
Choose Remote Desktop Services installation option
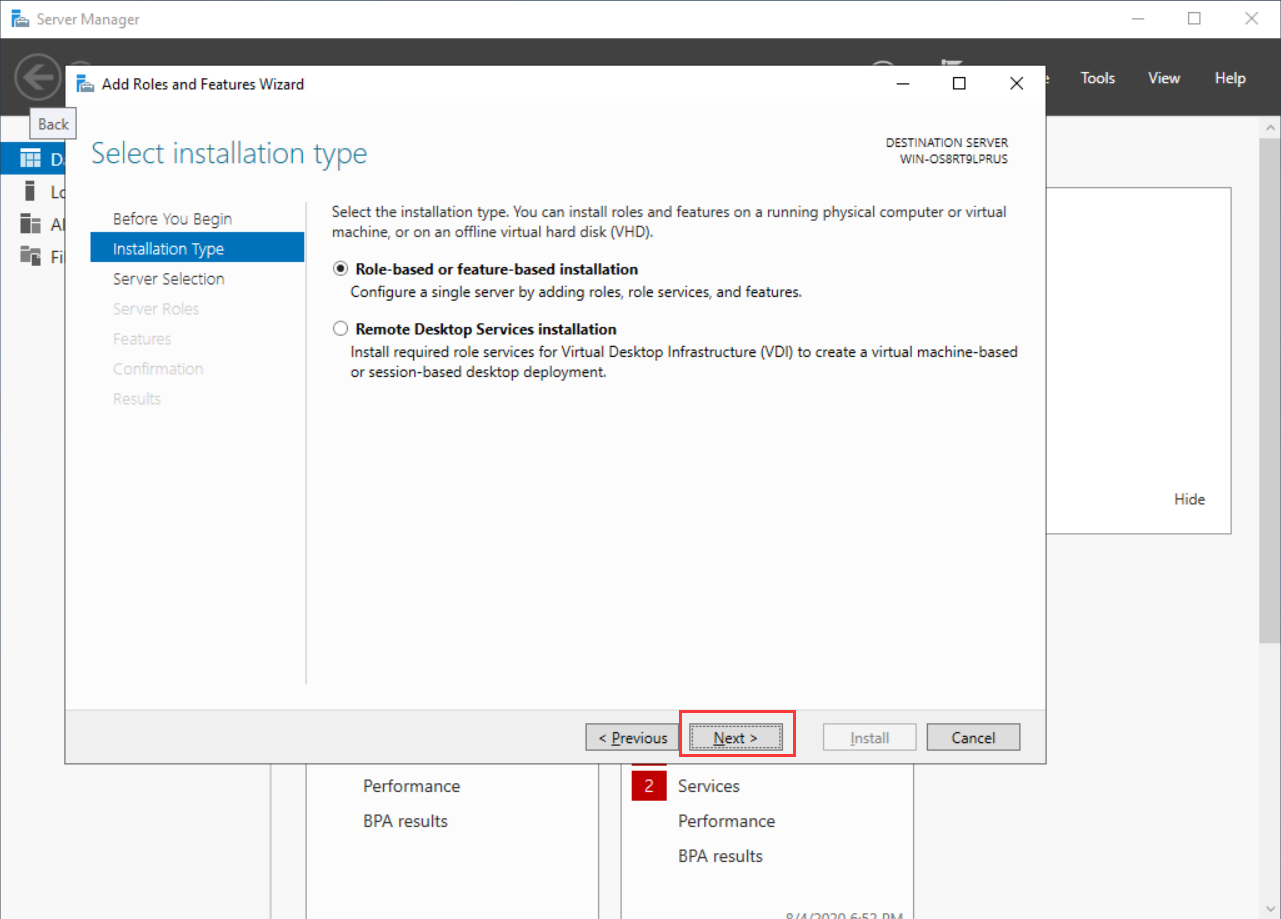coord(341,329)
